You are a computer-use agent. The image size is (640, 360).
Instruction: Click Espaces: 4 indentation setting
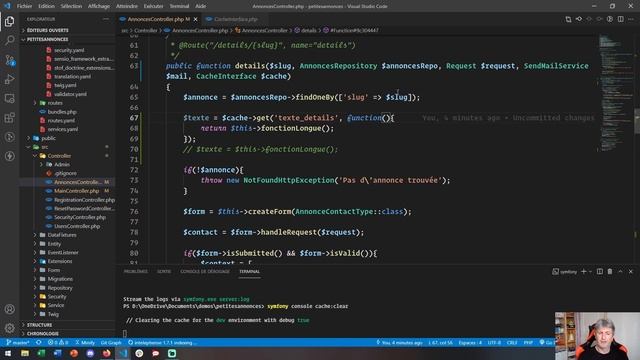(470, 342)
